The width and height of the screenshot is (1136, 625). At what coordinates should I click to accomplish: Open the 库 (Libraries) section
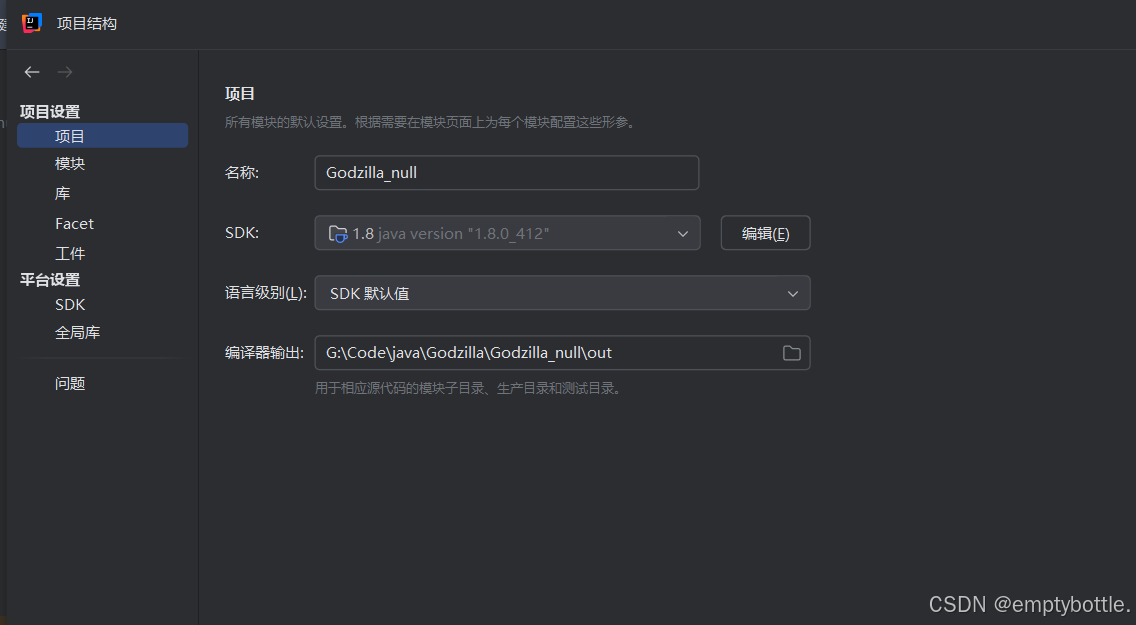[64, 193]
